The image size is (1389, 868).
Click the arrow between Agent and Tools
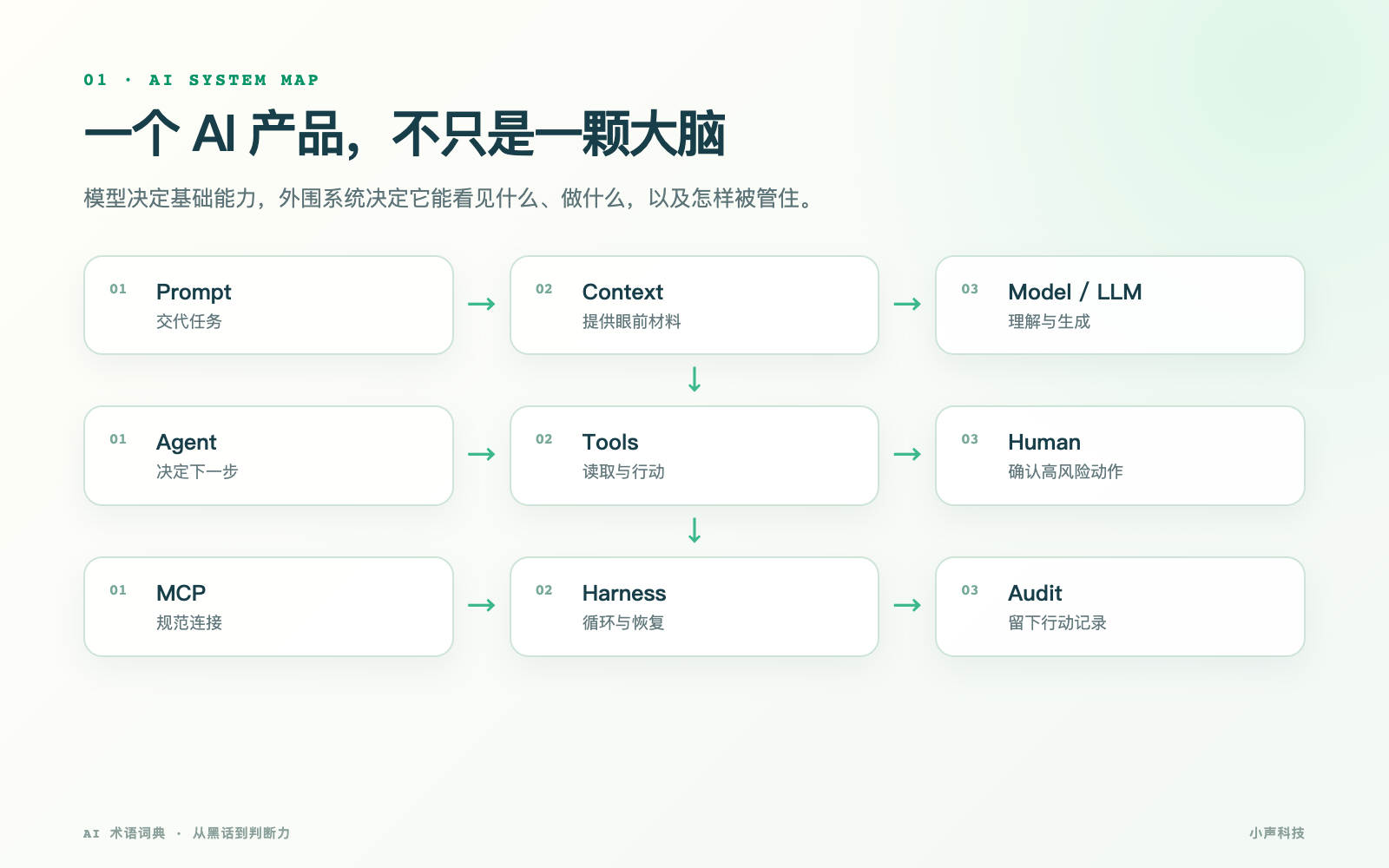point(482,454)
